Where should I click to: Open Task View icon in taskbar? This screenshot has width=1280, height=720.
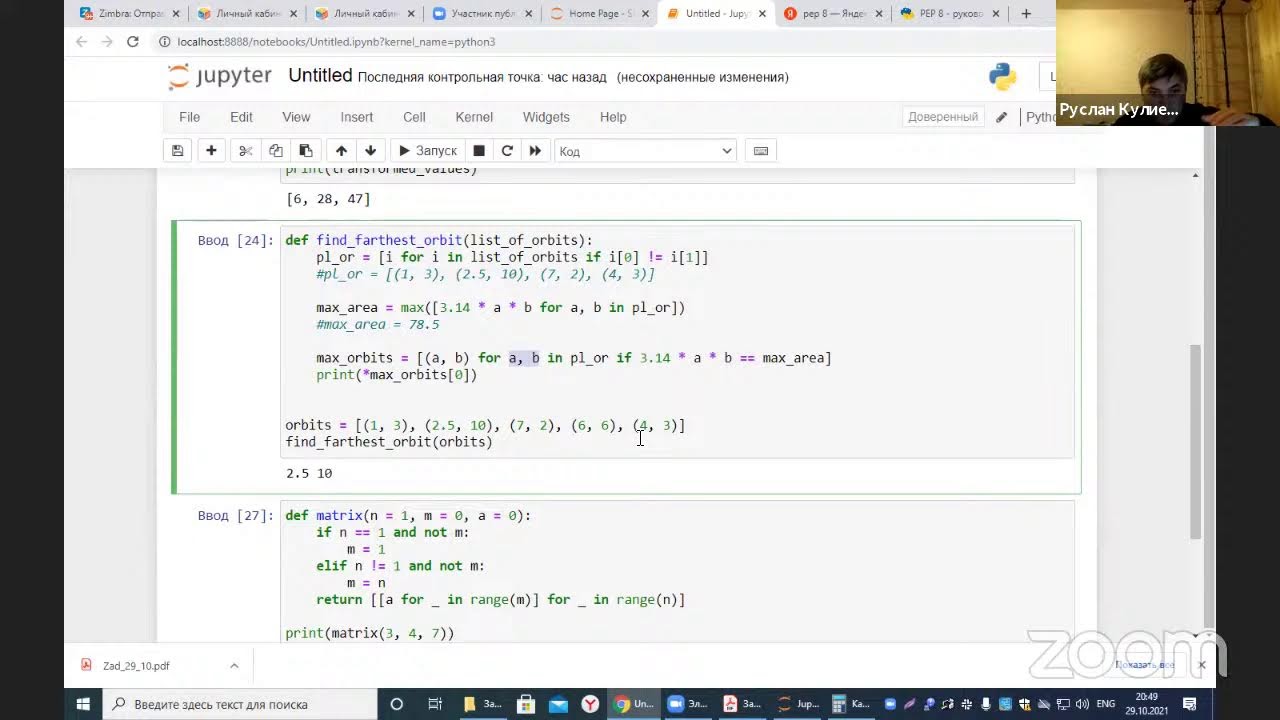(435, 704)
